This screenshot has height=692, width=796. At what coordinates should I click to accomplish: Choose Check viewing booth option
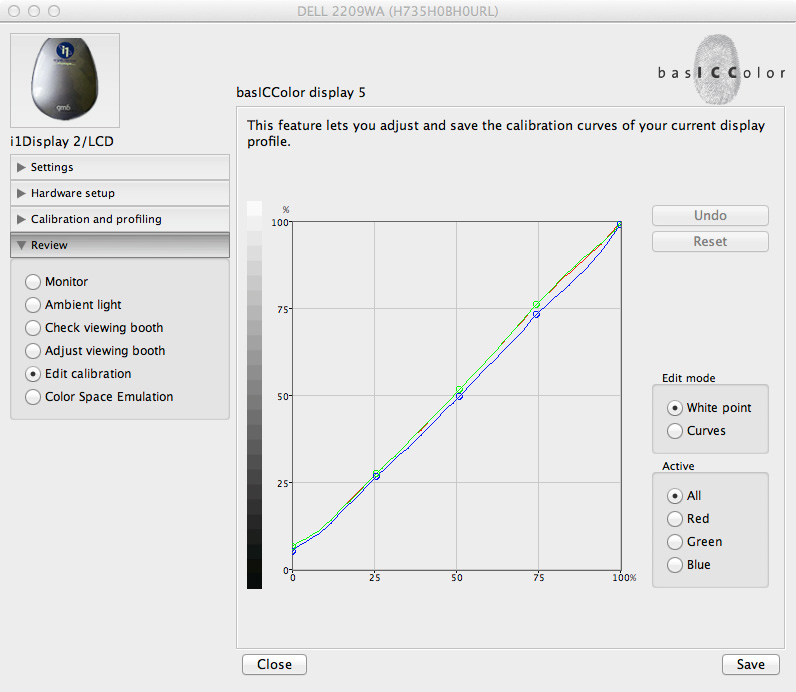pos(33,327)
